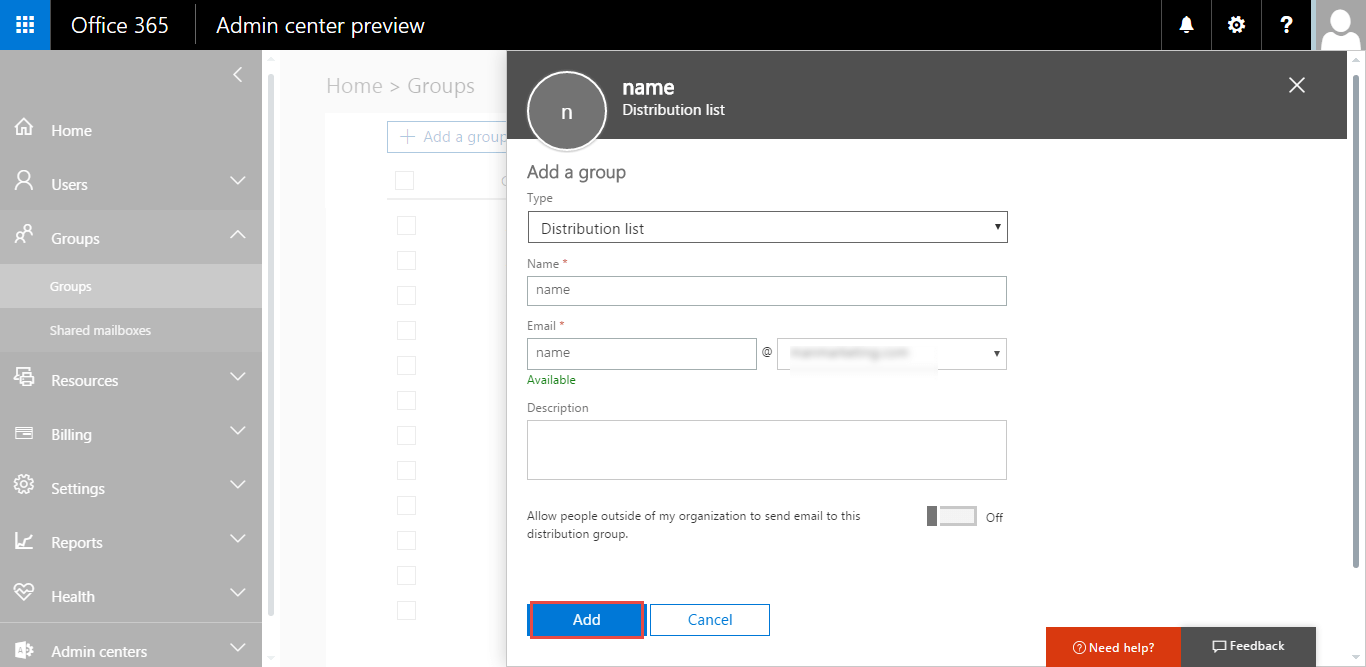Click the Users icon in the sidebar
The height and width of the screenshot is (667, 1366).
click(24, 183)
